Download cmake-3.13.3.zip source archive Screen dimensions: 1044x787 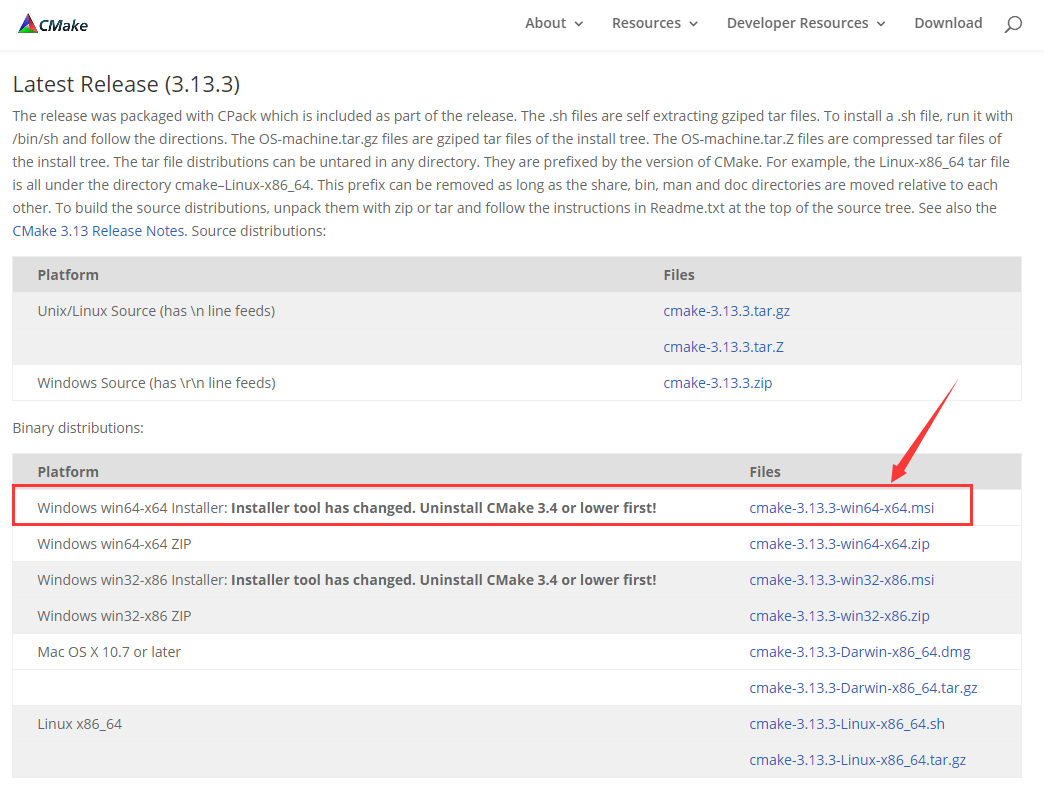pyautogui.click(x=718, y=383)
